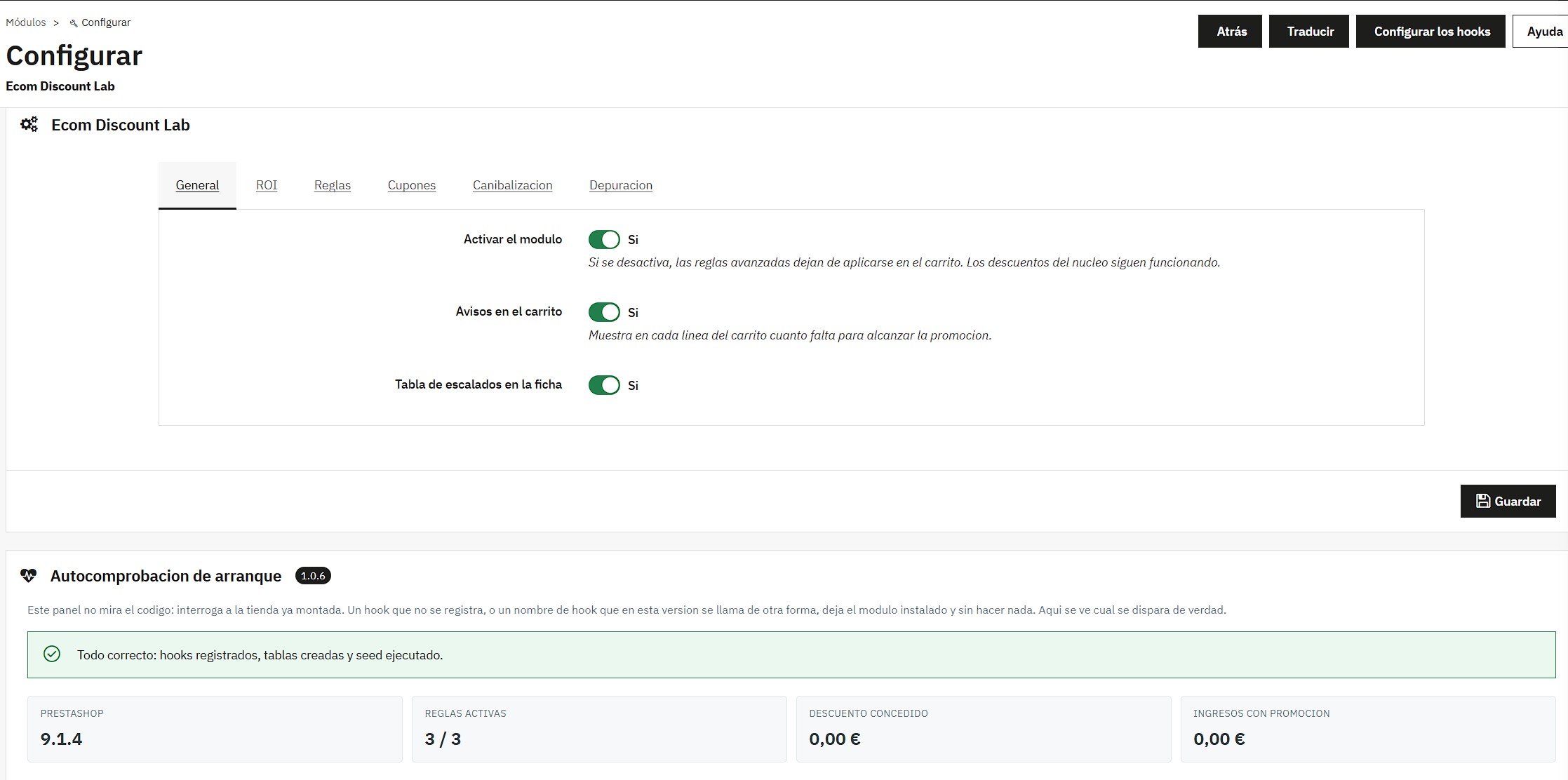This screenshot has width=1568, height=780.
Task: Switch to the ROI tab
Action: pos(267,185)
